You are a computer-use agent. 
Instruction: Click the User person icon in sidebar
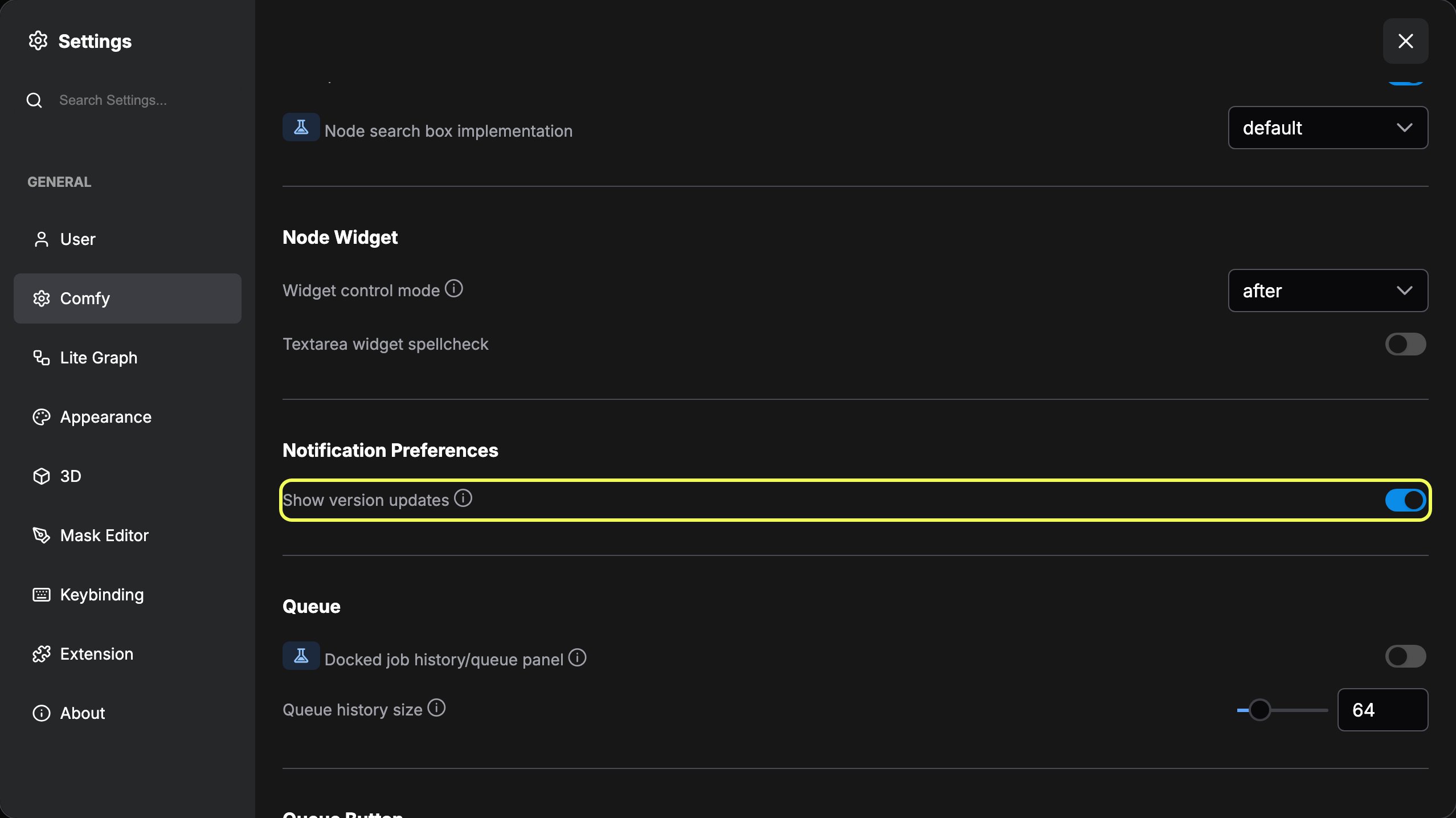click(x=41, y=239)
